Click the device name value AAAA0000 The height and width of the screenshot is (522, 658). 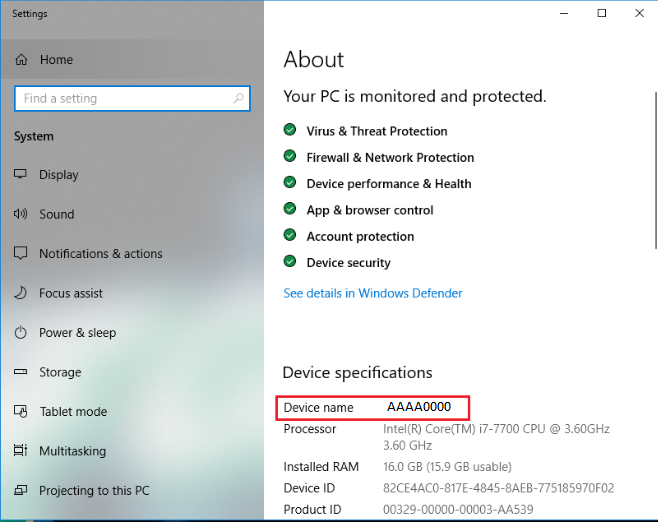tap(419, 407)
